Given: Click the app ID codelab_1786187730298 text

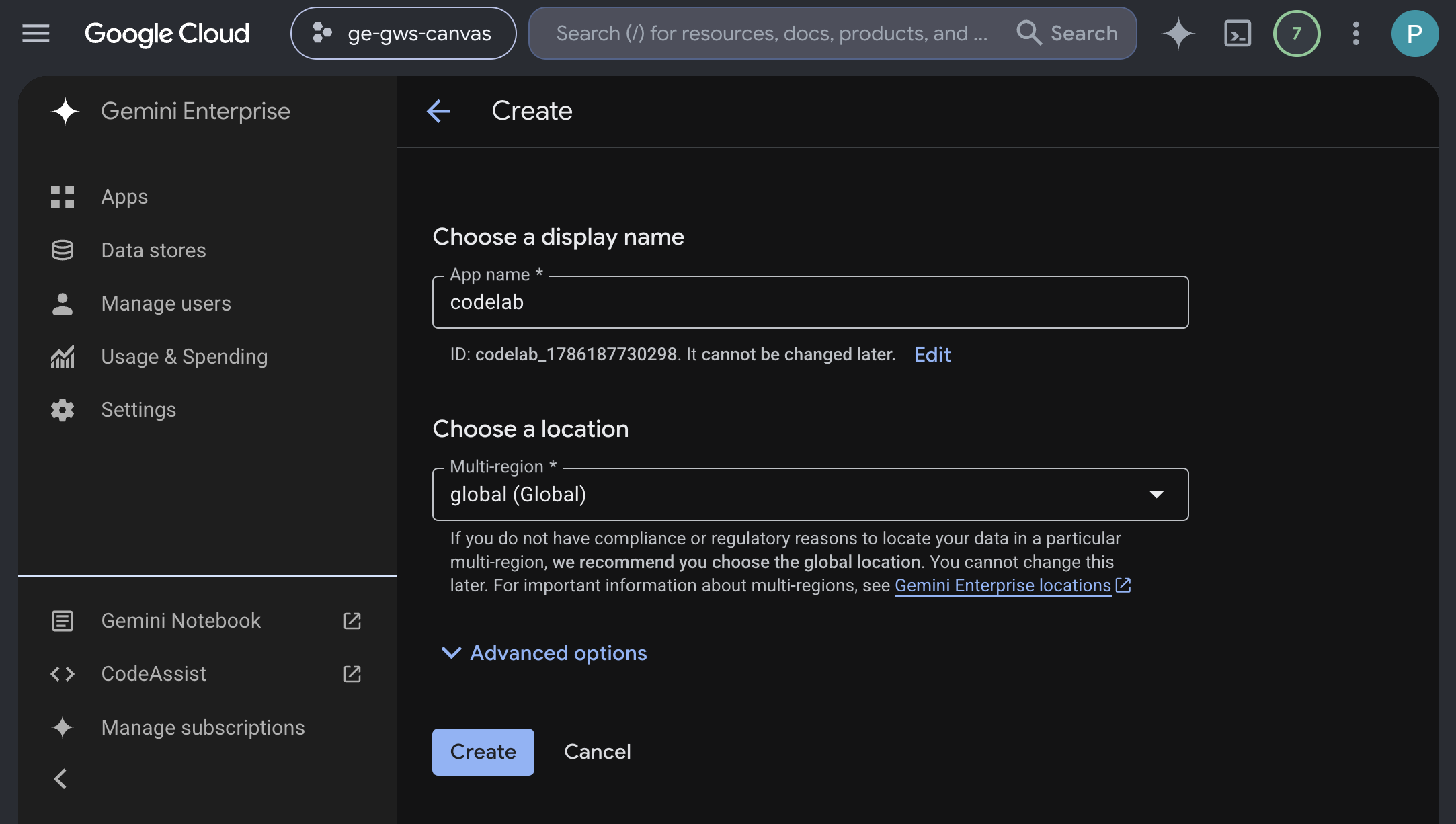Looking at the screenshot, I should [x=576, y=354].
